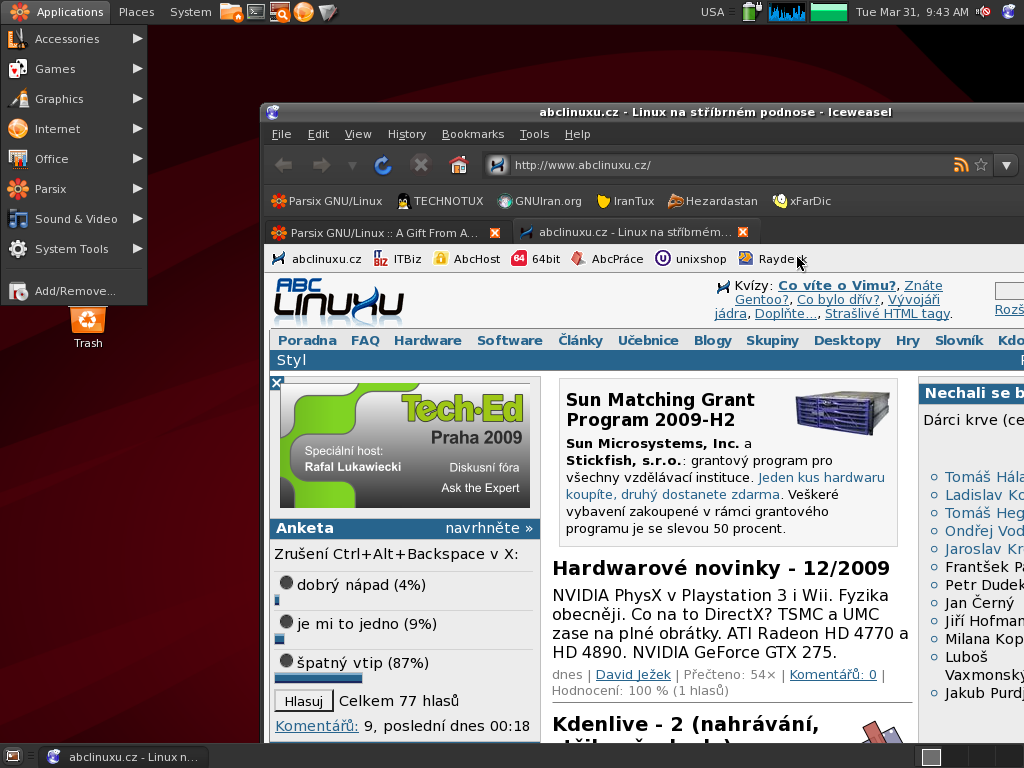The image size is (1024, 768).
Task: Open the Hezardastan bookmark
Action: (x=712, y=201)
